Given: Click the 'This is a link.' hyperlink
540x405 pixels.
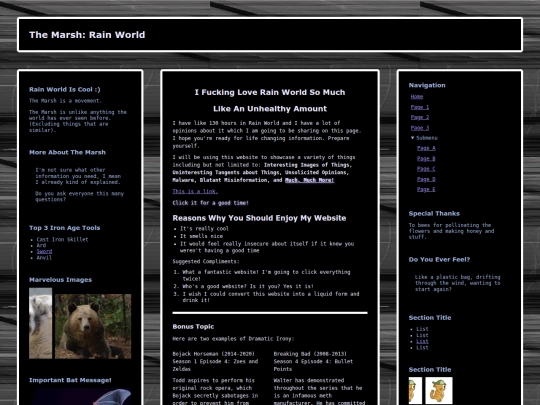Looking at the screenshot, I should point(195,191).
